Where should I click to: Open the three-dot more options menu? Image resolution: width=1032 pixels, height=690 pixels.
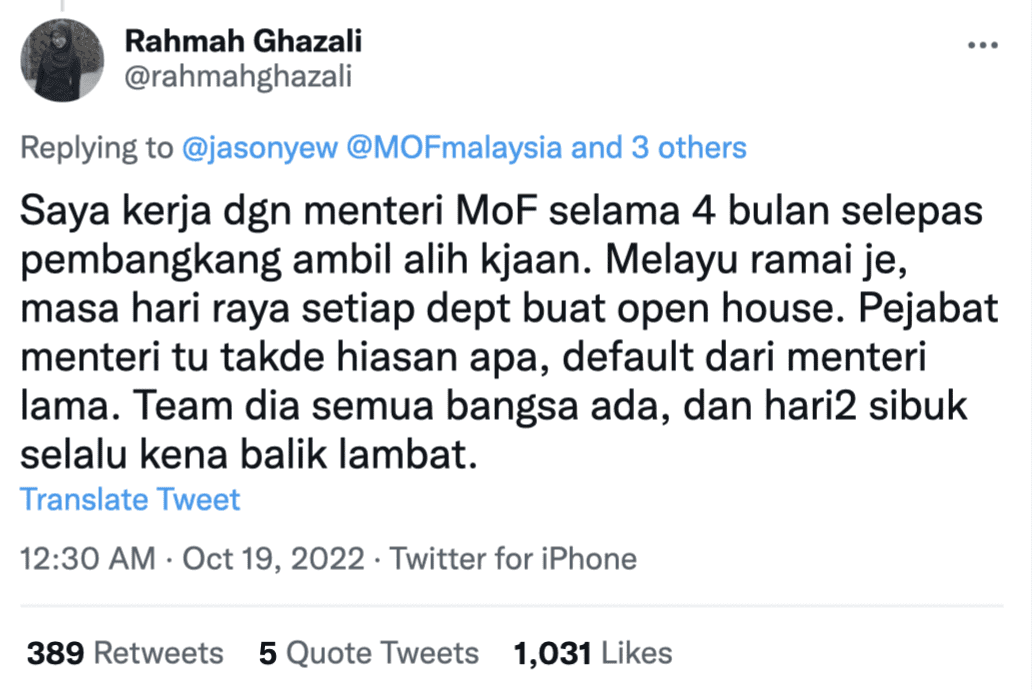(x=983, y=45)
